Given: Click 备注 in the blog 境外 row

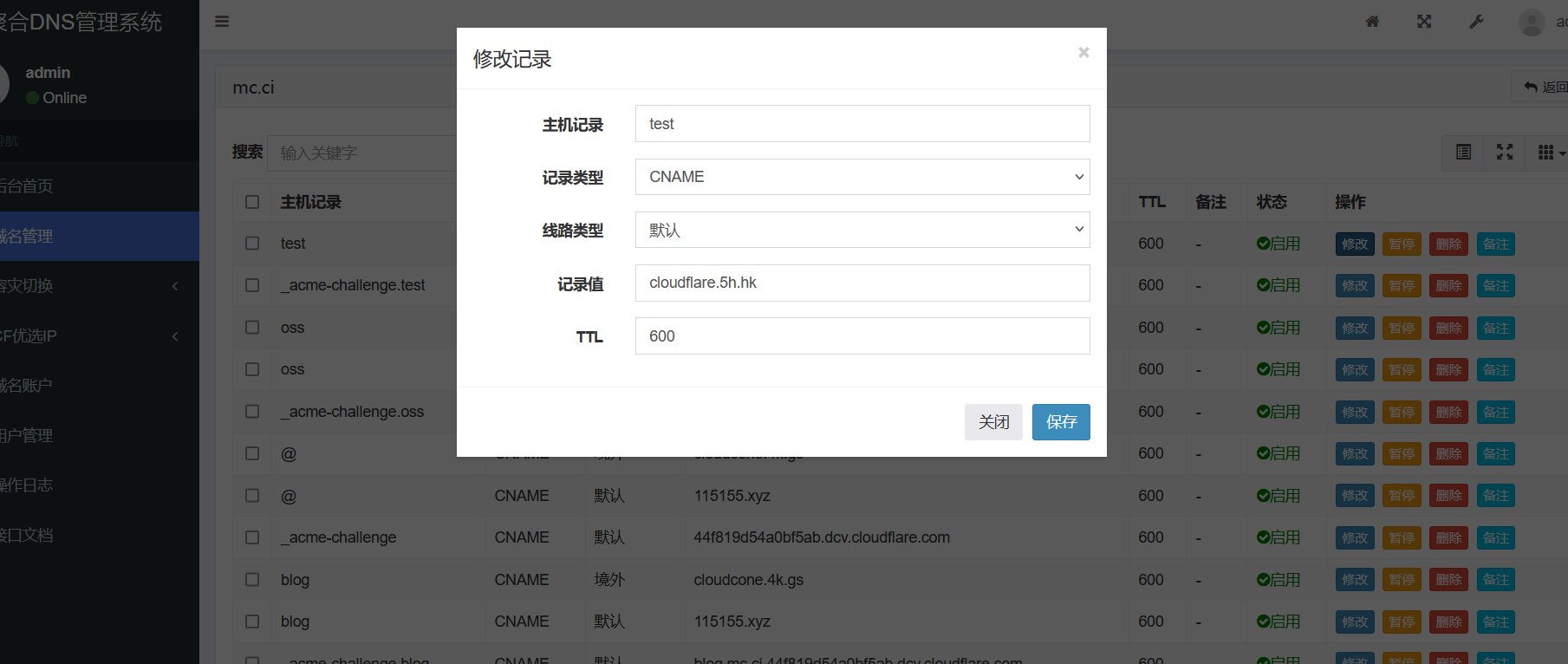Looking at the screenshot, I should pyautogui.click(x=1496, y=580).
